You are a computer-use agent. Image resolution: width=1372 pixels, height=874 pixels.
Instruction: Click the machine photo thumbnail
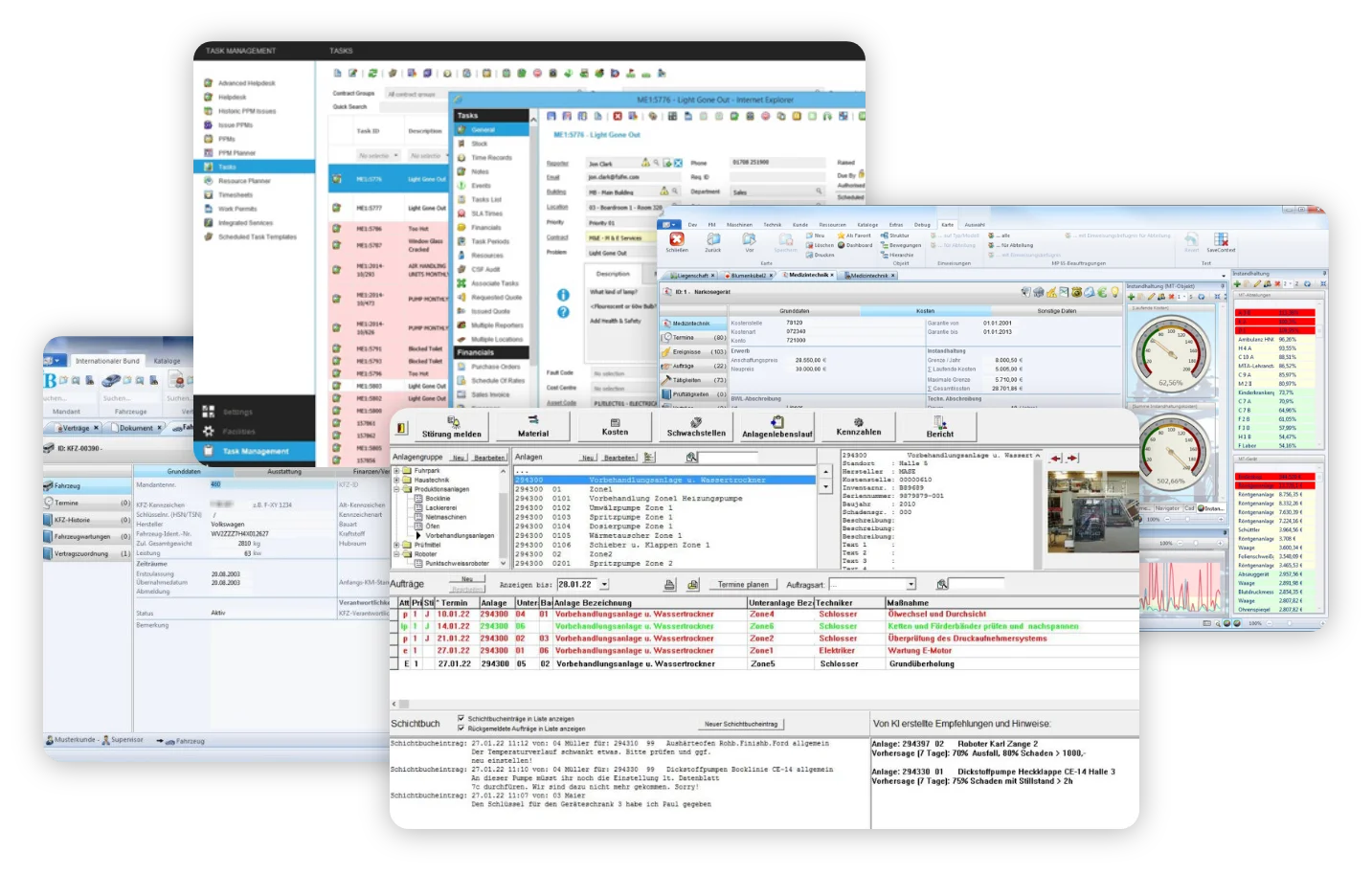click(x=1091, y=512)
